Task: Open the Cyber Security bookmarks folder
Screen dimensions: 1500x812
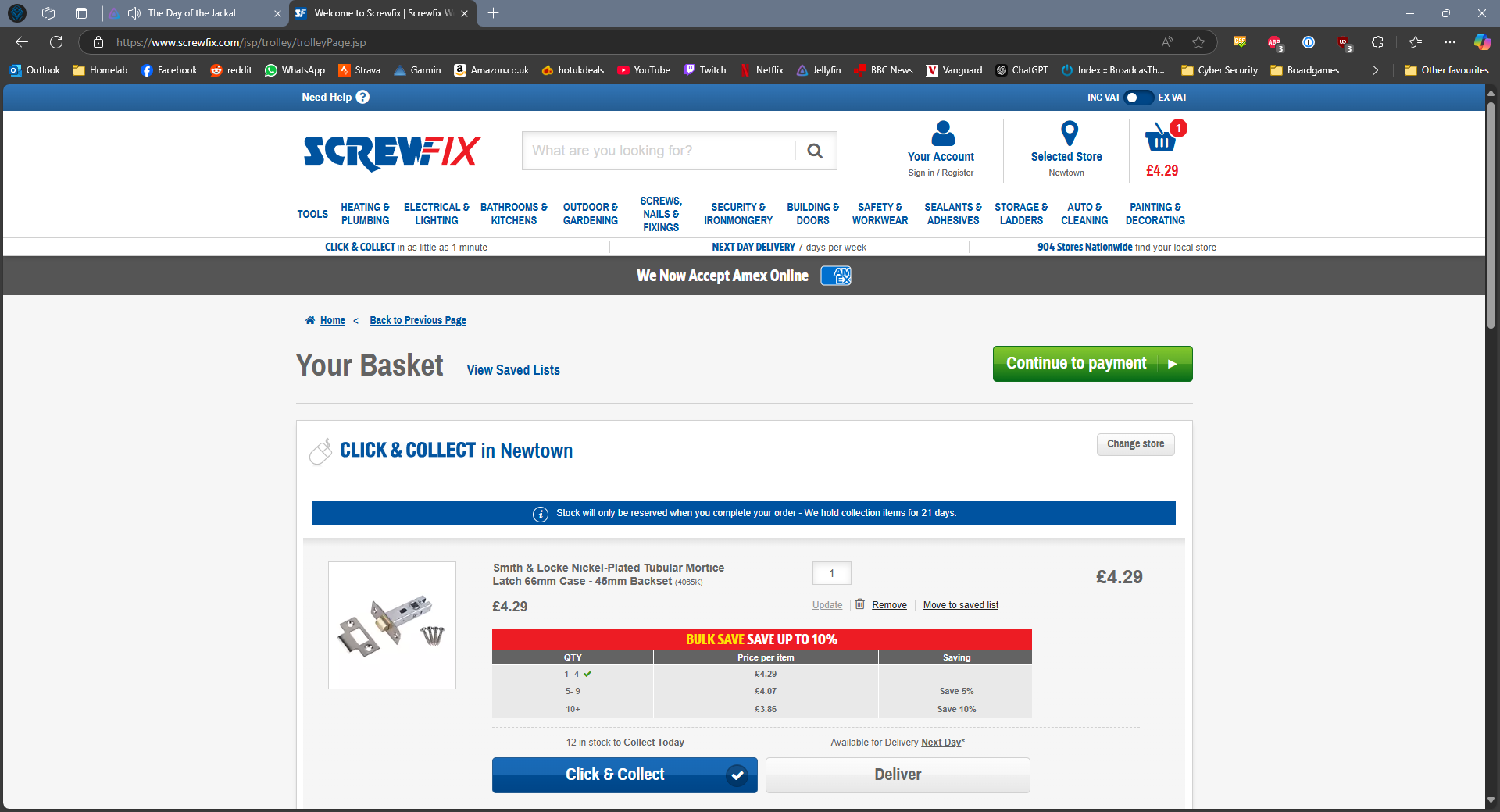Action: tap(1220, 70)
